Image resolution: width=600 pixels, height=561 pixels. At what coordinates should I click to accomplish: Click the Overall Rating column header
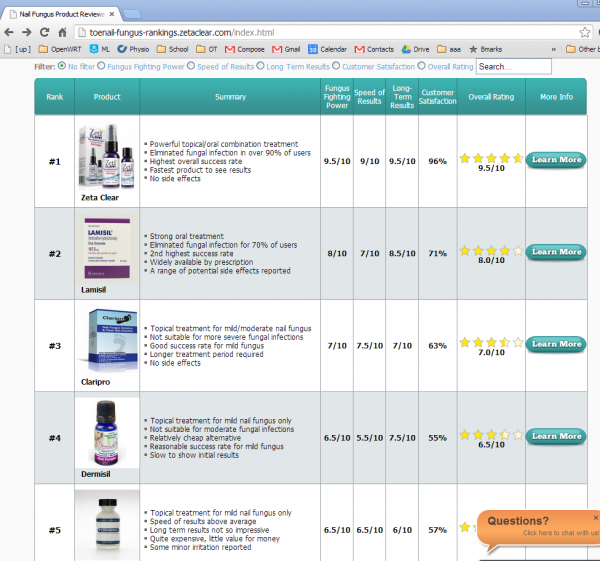click(x=491, y=97)
